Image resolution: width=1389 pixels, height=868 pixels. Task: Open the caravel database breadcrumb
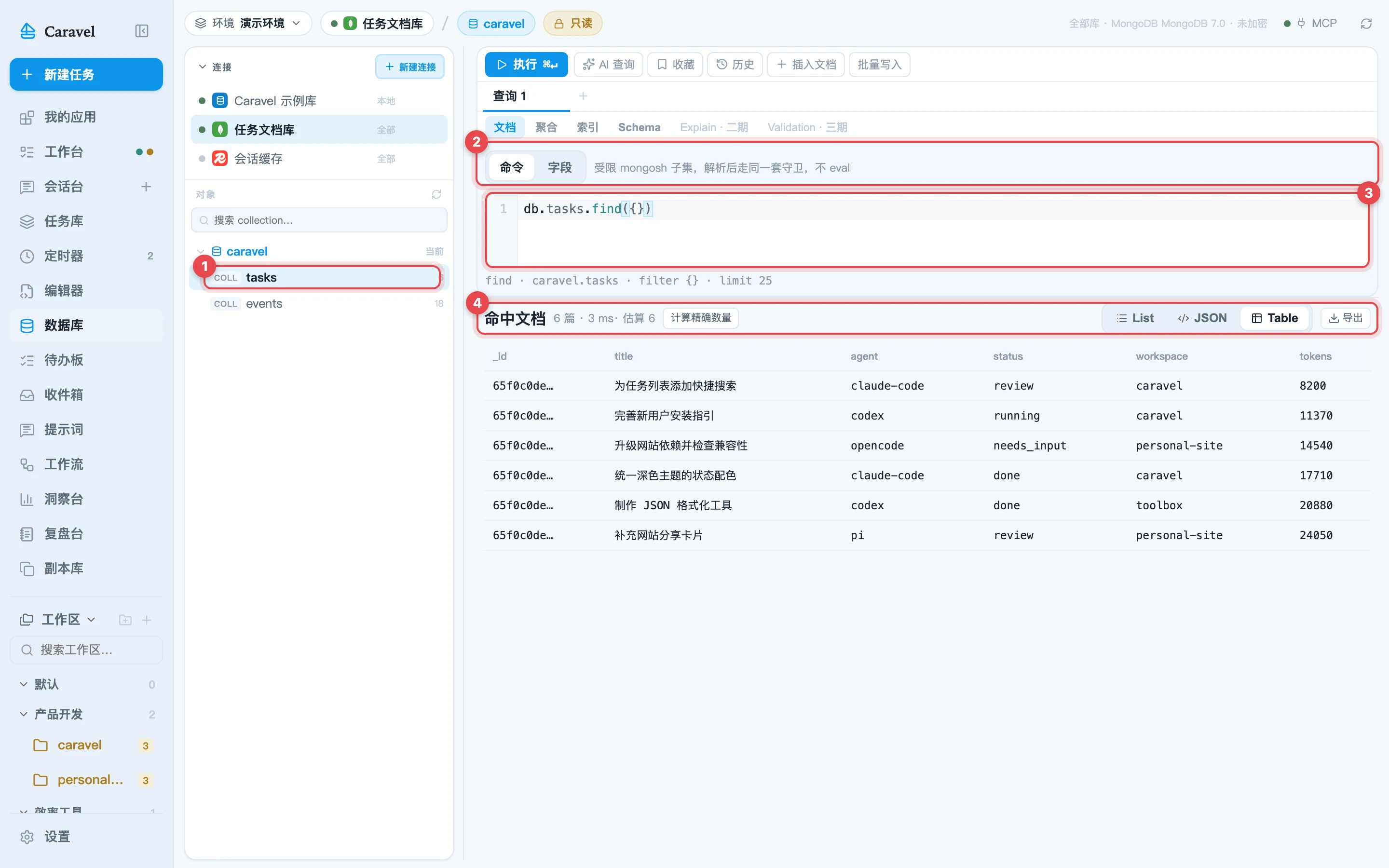click(496, 24)
